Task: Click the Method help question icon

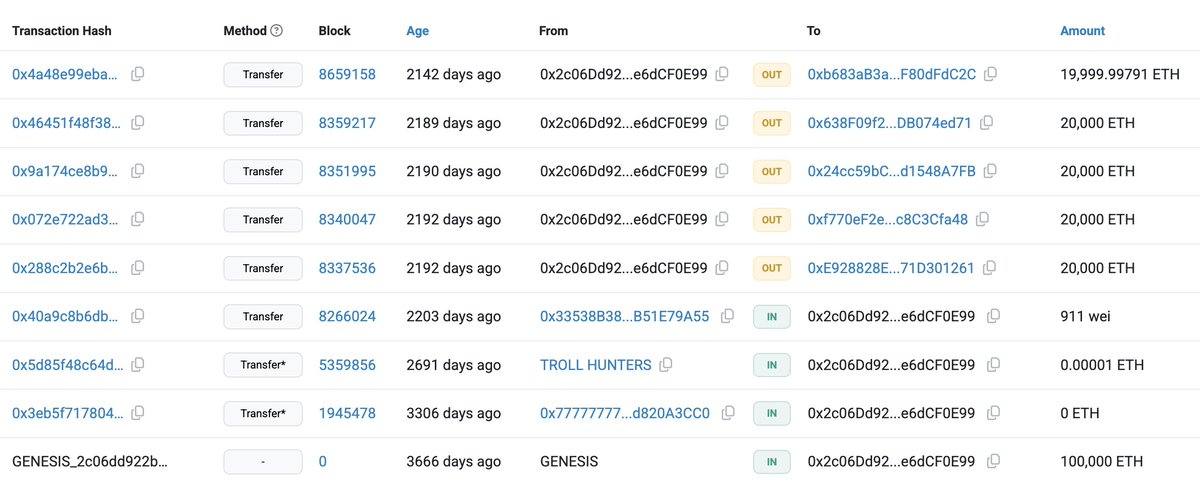Action: pos(277,31)
